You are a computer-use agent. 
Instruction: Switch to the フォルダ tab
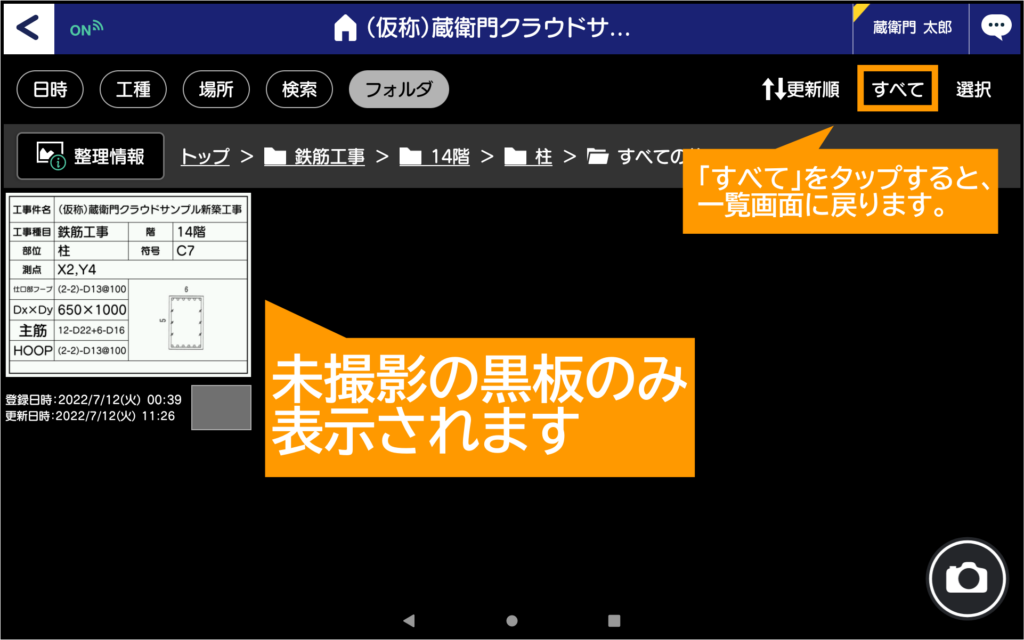(x=398, y=89)
